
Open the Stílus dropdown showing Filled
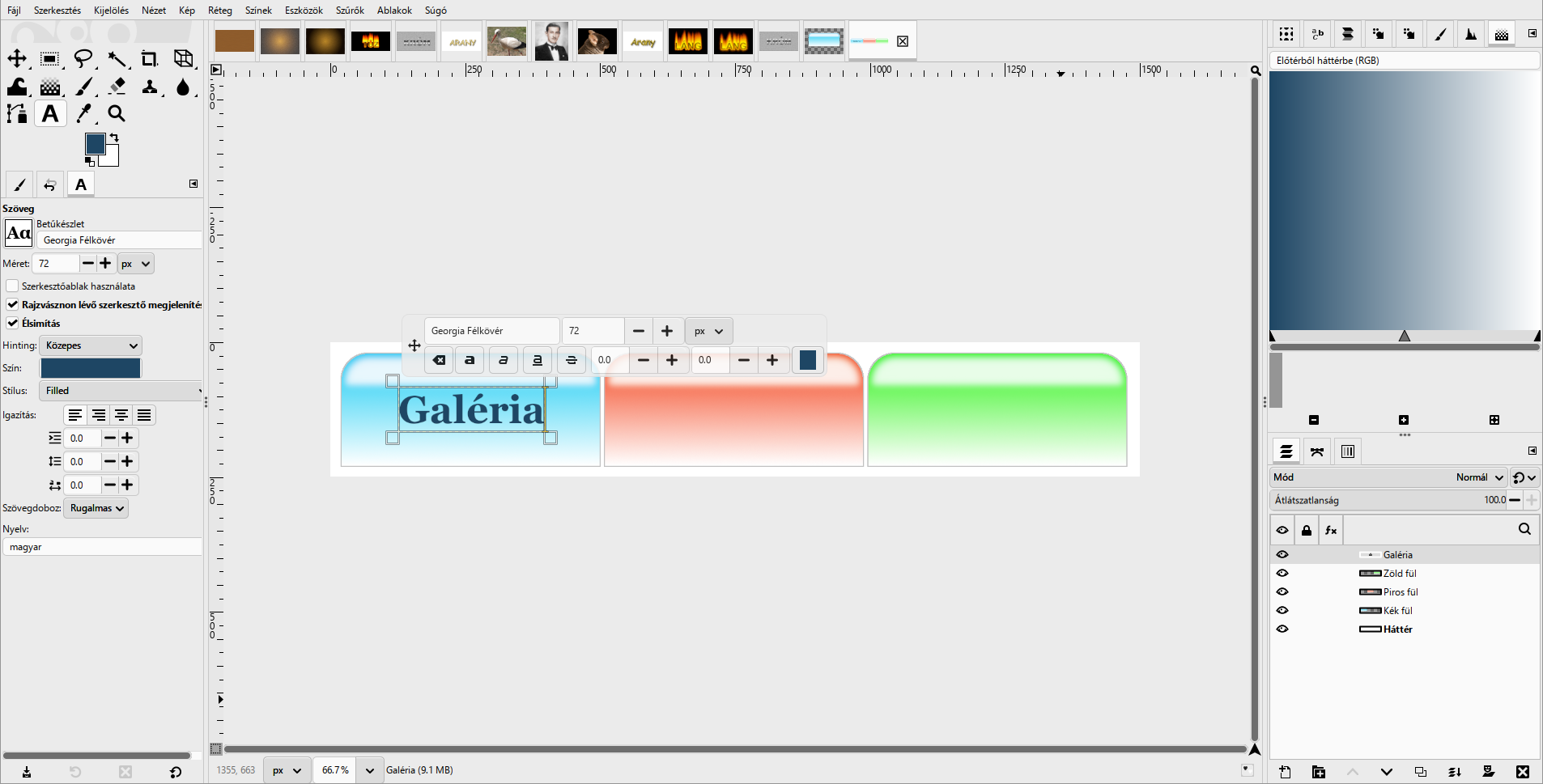pos(121,391)
